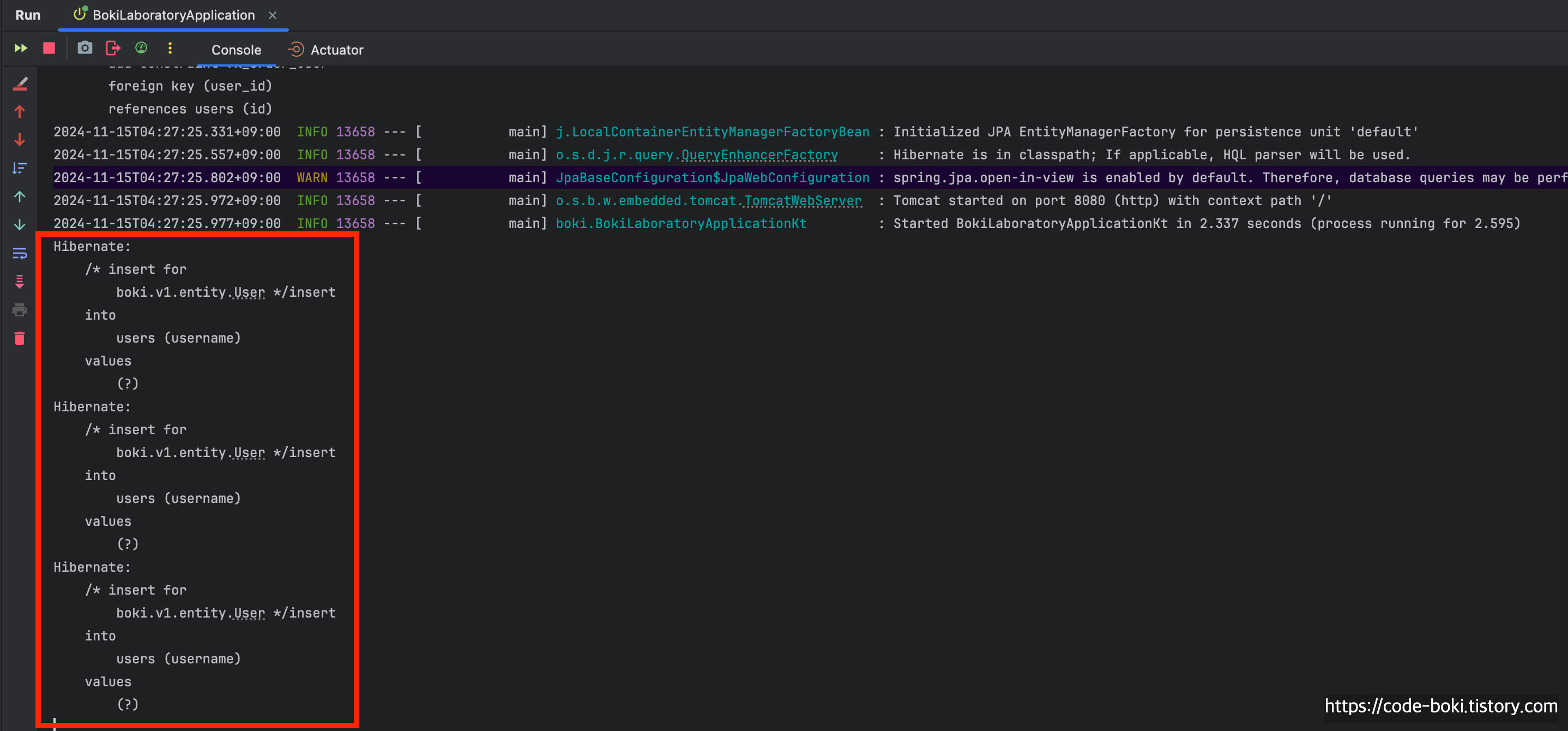The height and width of the screenshot is (731, 1568).
Task: Click the camera thread dump icon
Action: pos(85,48)
